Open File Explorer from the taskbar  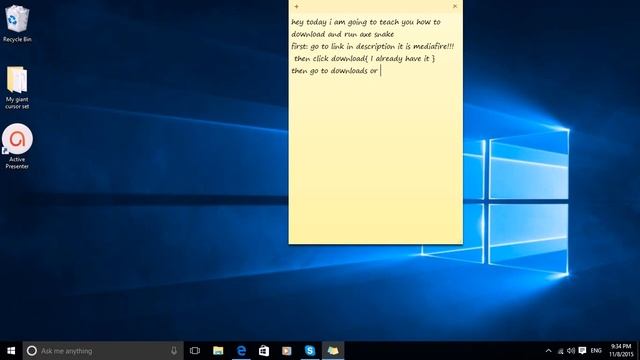pos(218,351)
